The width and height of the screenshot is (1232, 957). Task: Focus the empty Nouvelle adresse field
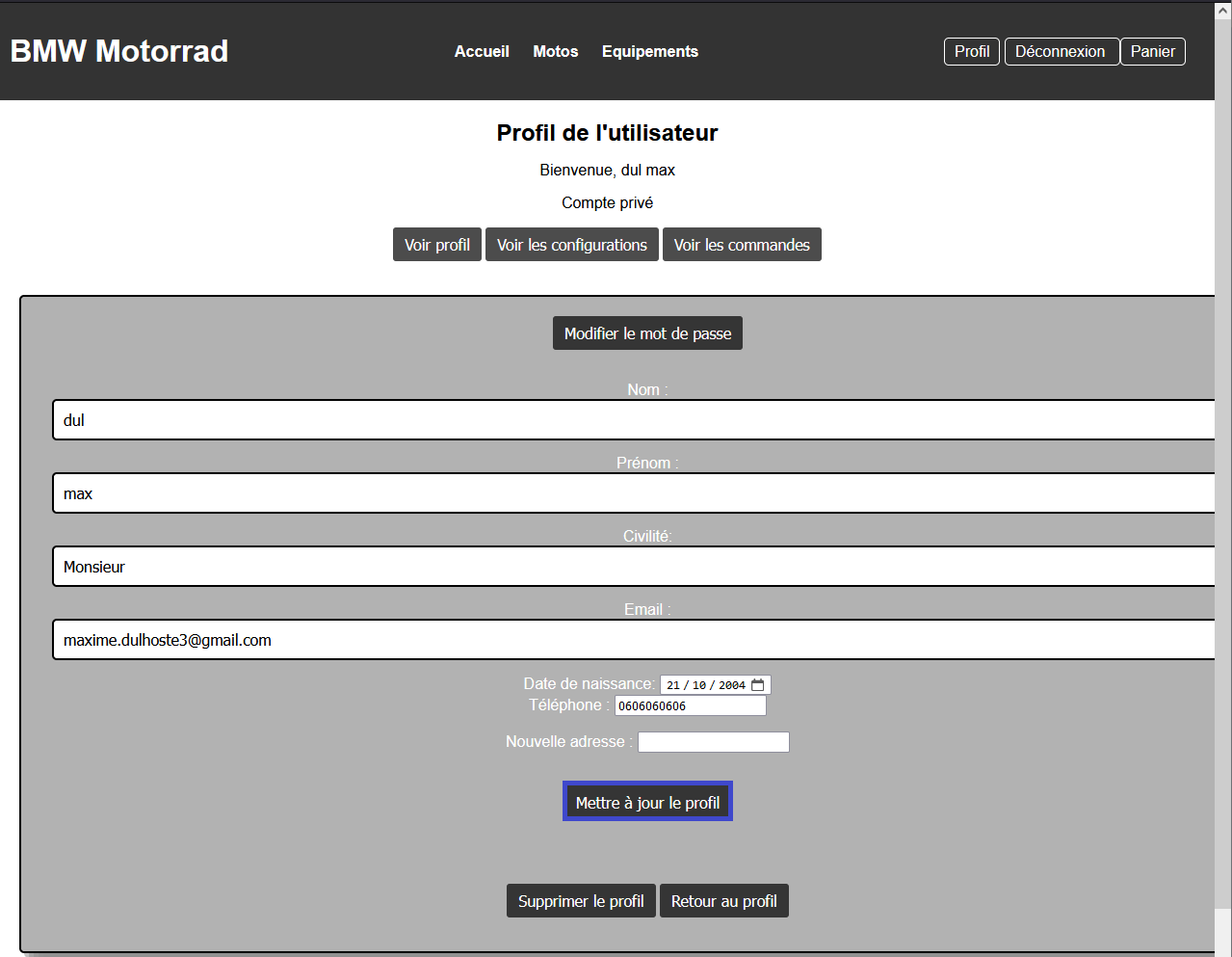tap(713, 742)
